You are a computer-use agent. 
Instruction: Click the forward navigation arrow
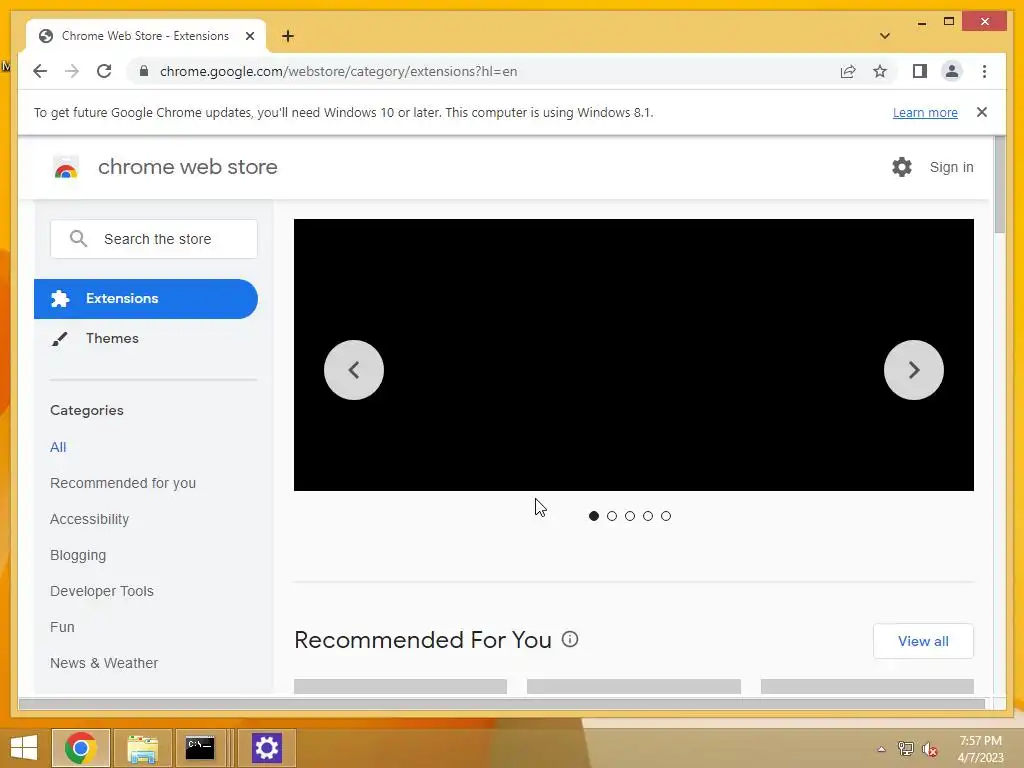point(72,71)
